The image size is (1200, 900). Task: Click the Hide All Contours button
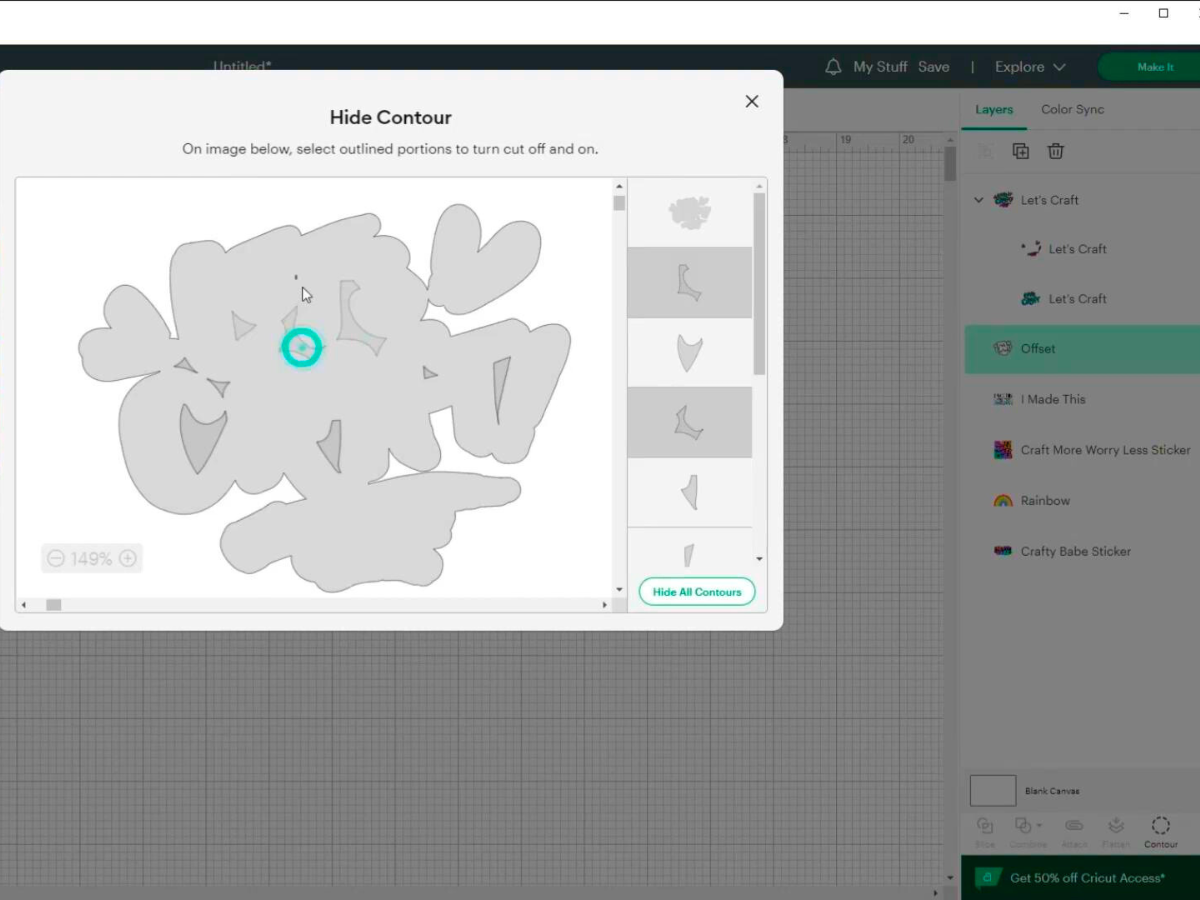coord(697,592)
